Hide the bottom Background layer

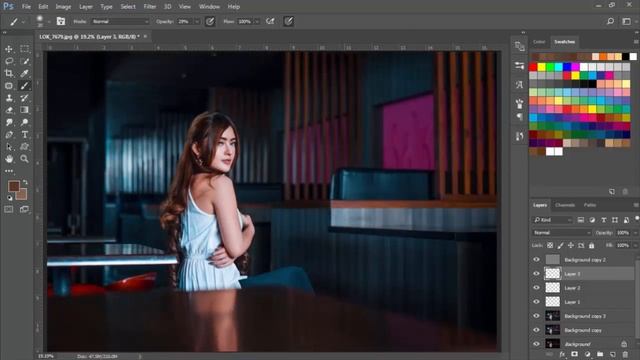[536, 344]
